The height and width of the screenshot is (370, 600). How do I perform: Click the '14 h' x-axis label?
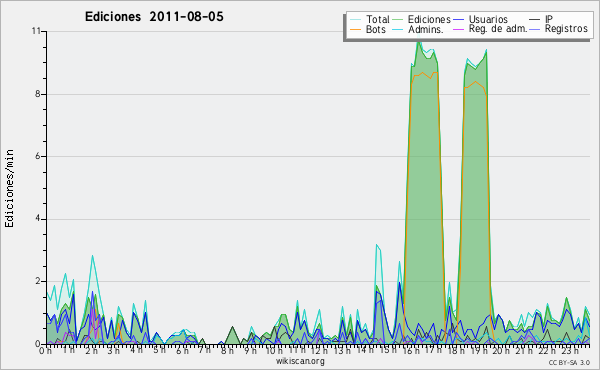coord(364,350)
